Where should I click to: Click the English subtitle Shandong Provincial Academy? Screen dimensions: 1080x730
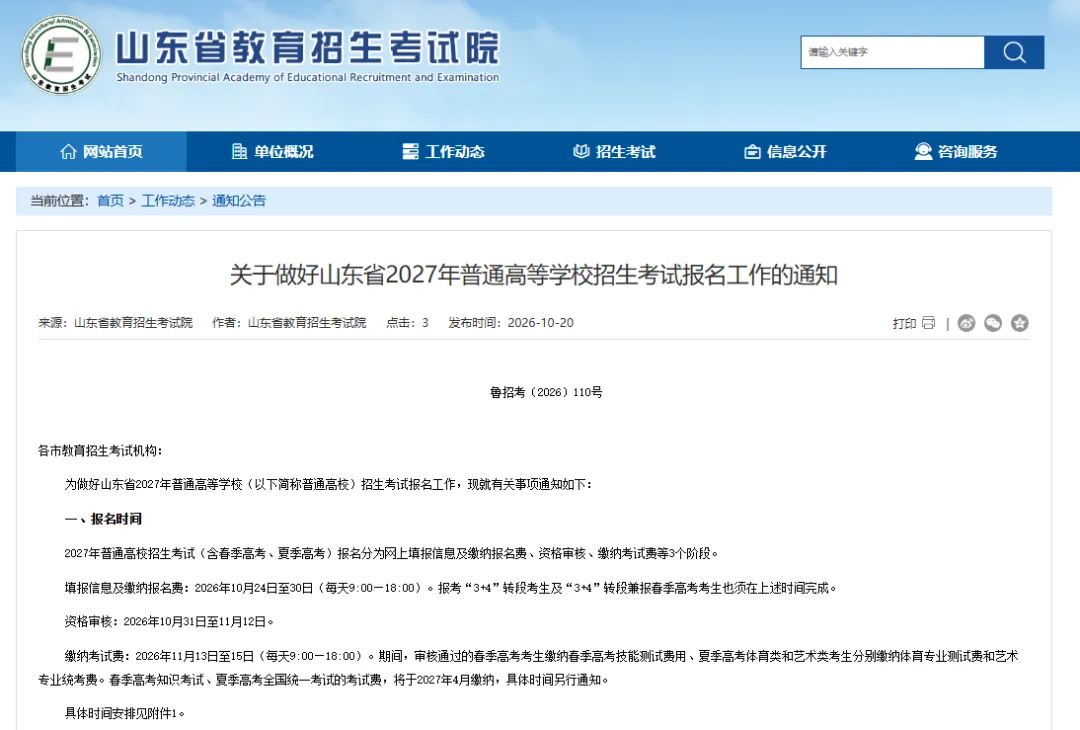tap(308, 77)
